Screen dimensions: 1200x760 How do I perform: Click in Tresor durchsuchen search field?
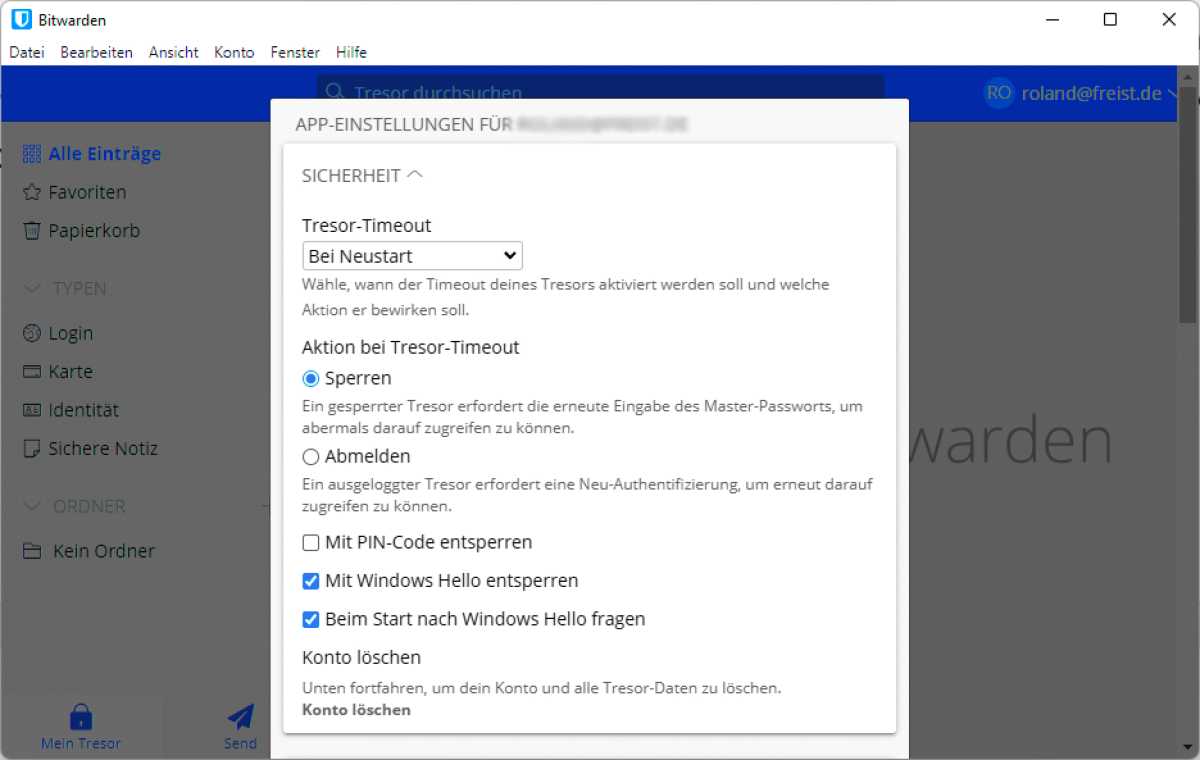point(600,92)
